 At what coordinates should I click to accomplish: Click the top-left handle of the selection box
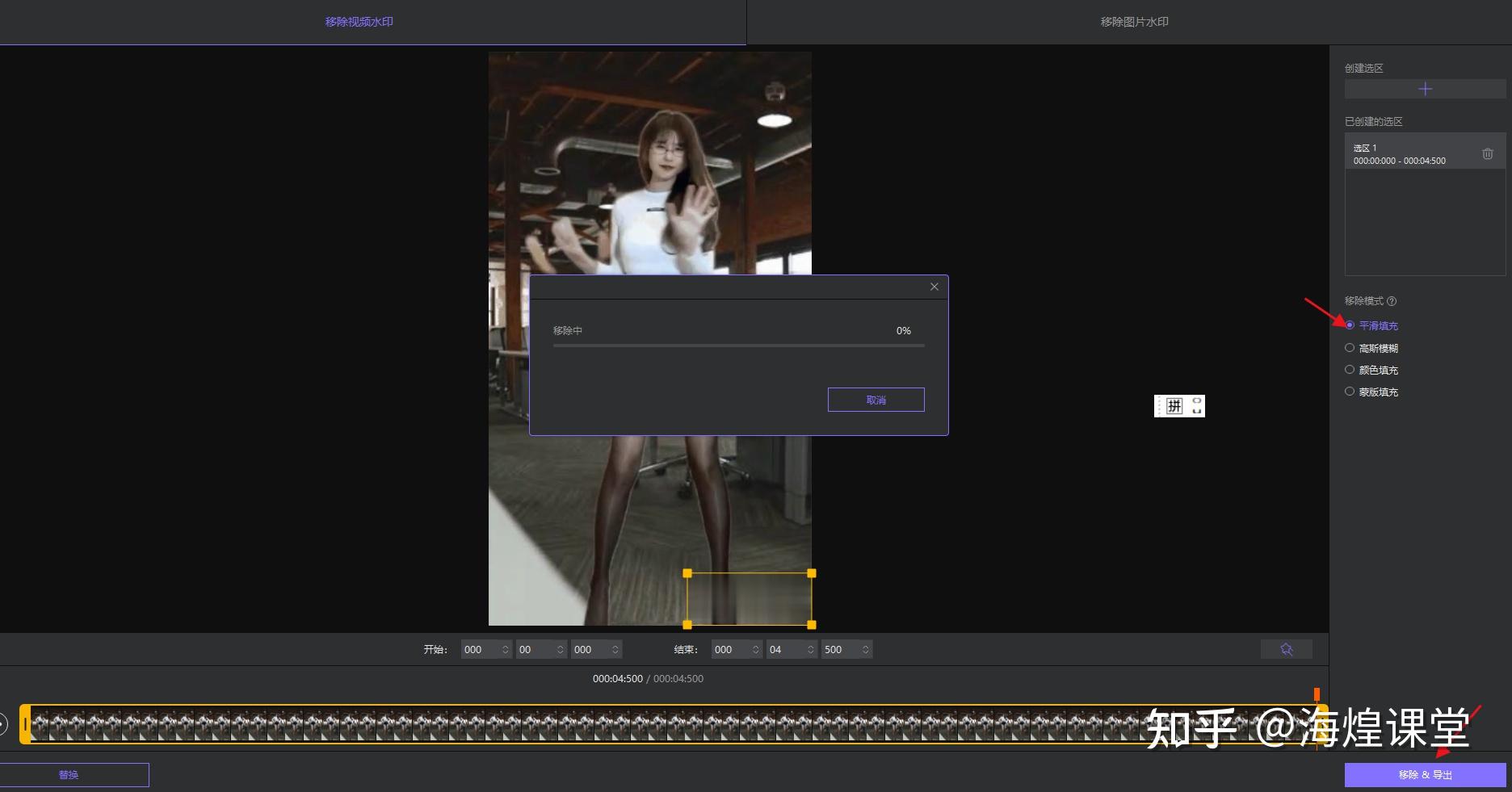click(687, 573)
